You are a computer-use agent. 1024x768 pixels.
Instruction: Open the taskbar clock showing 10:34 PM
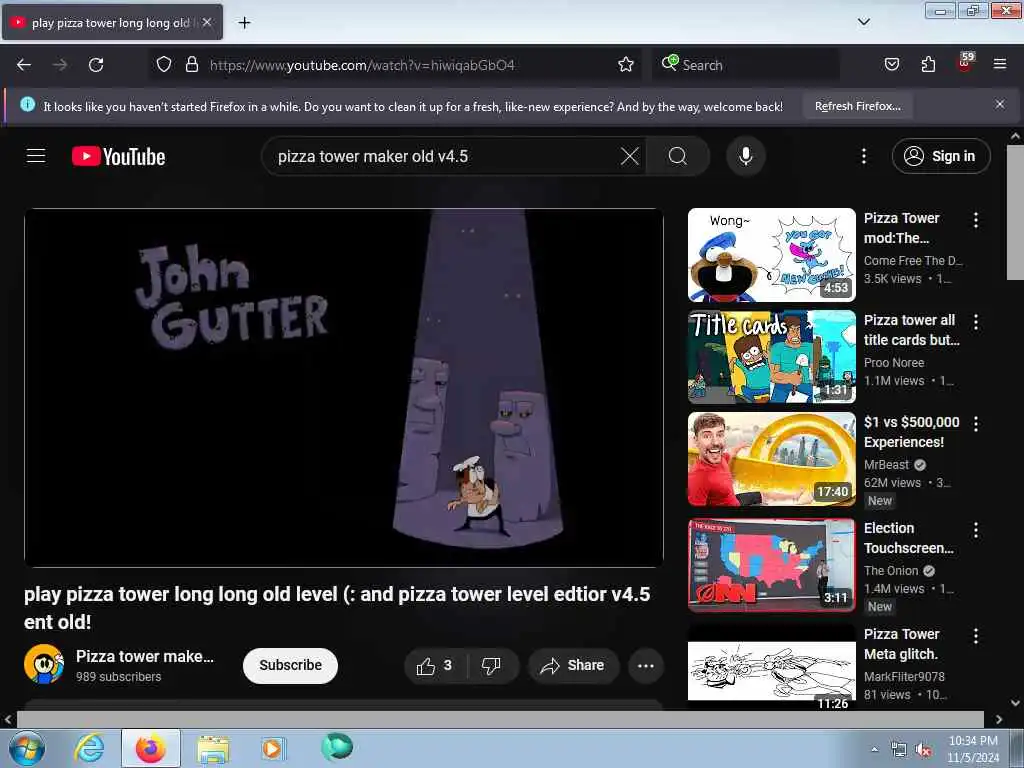pyautogui.click(x=972, y=749)
